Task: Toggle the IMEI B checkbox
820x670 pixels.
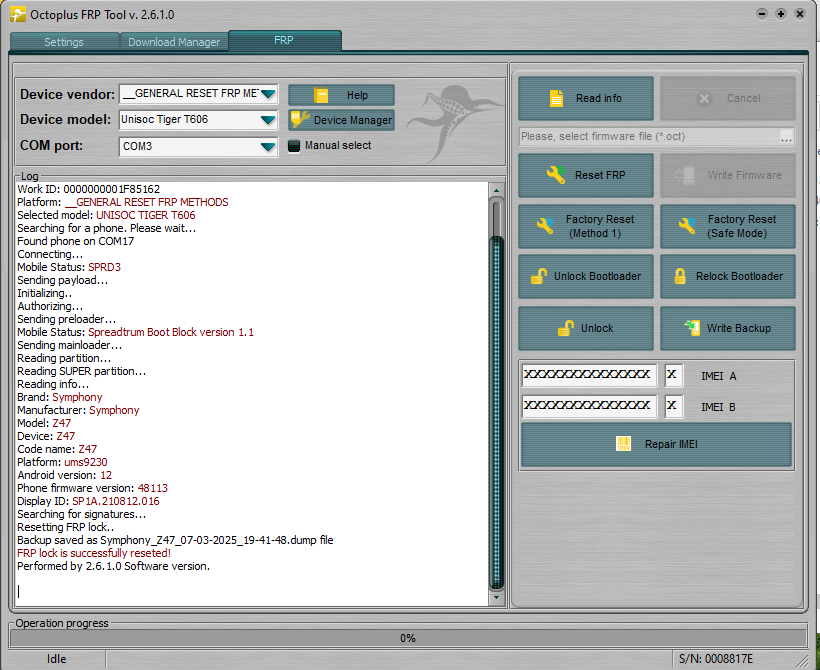Action: (x=674, y=406)
